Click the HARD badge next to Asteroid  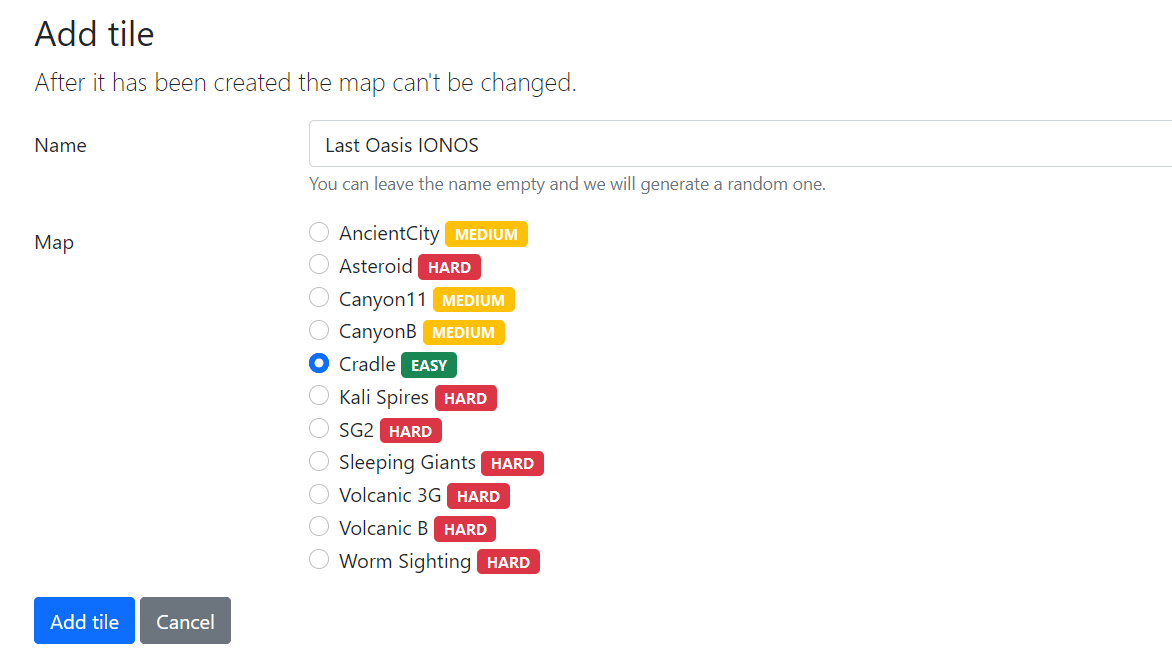tap(449, 267)
